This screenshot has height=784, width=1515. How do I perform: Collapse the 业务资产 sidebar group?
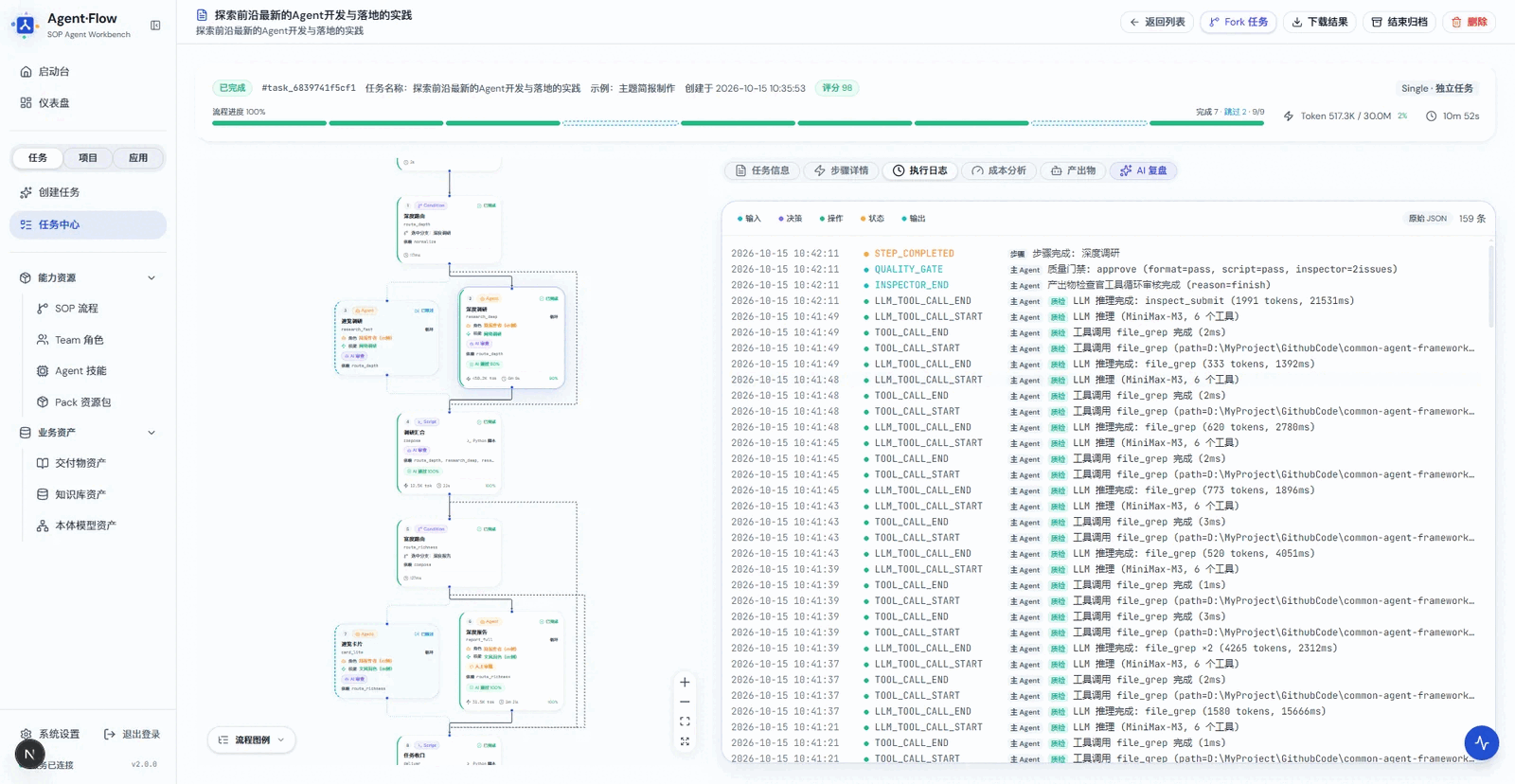pyautogui.click(x=88, y=433)
